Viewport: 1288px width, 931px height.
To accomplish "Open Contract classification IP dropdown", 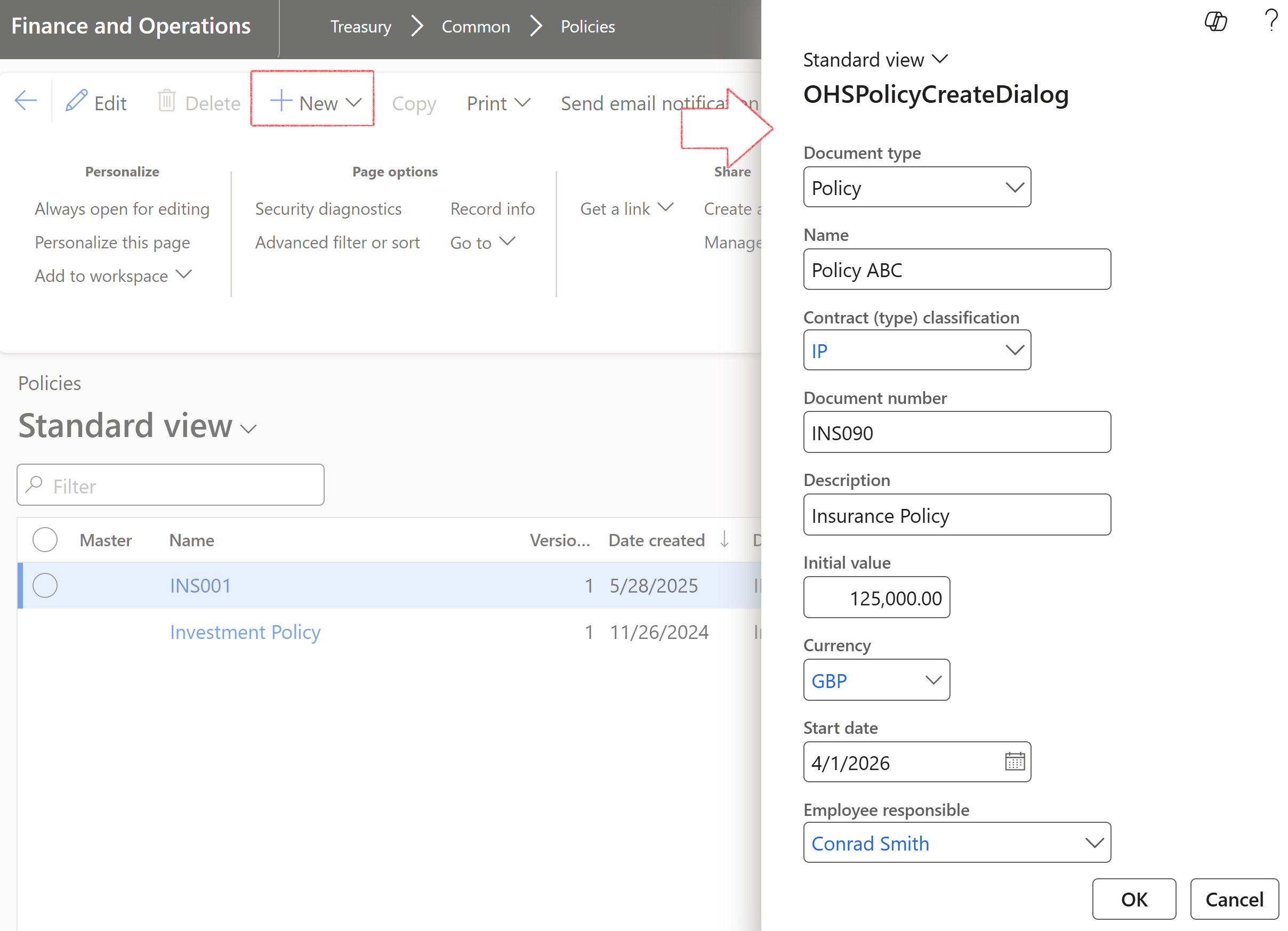I will [x=1015, y=350].
